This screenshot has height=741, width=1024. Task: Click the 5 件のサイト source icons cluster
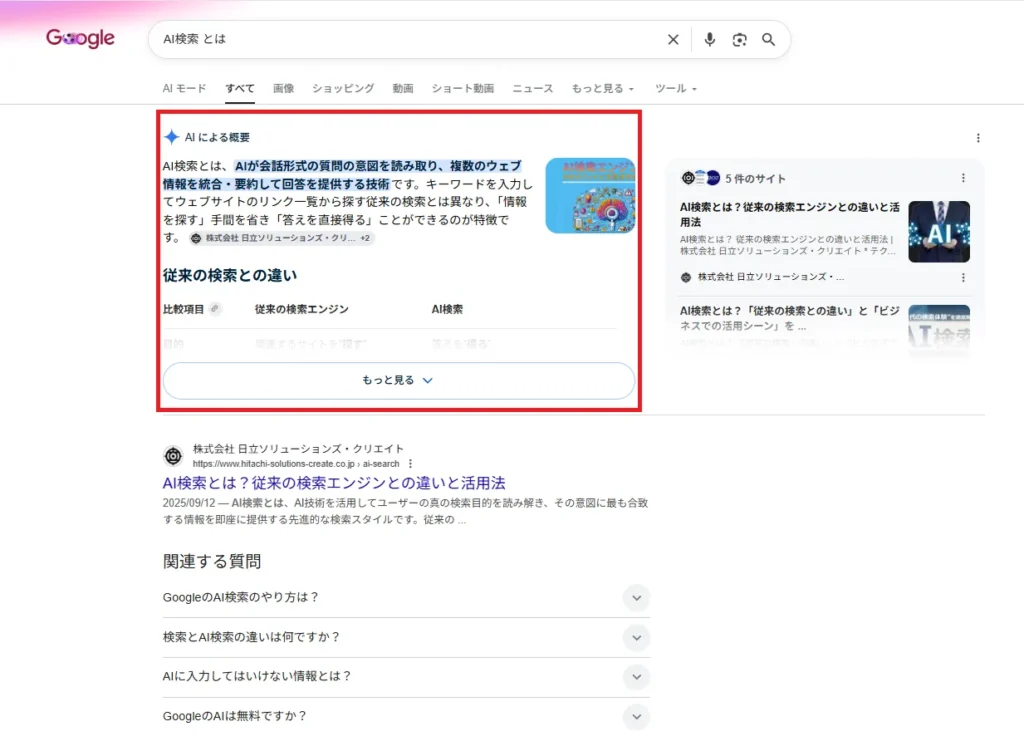(700, 178)
